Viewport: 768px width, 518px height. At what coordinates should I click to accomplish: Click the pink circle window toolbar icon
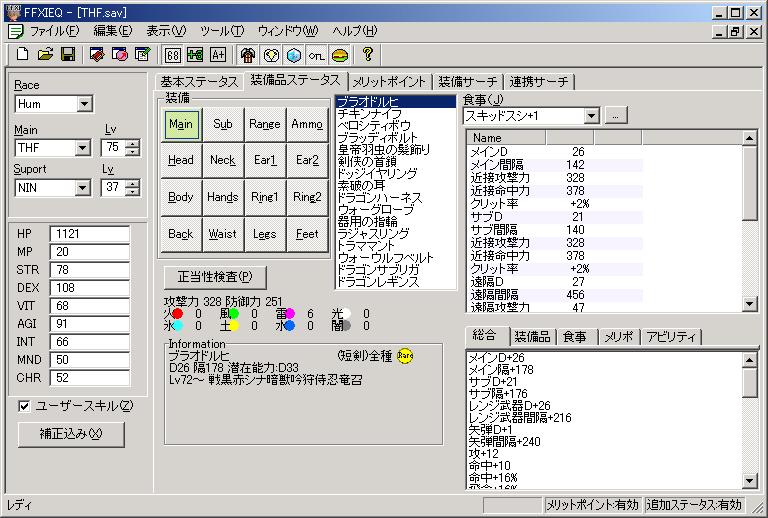coord(120,54)
